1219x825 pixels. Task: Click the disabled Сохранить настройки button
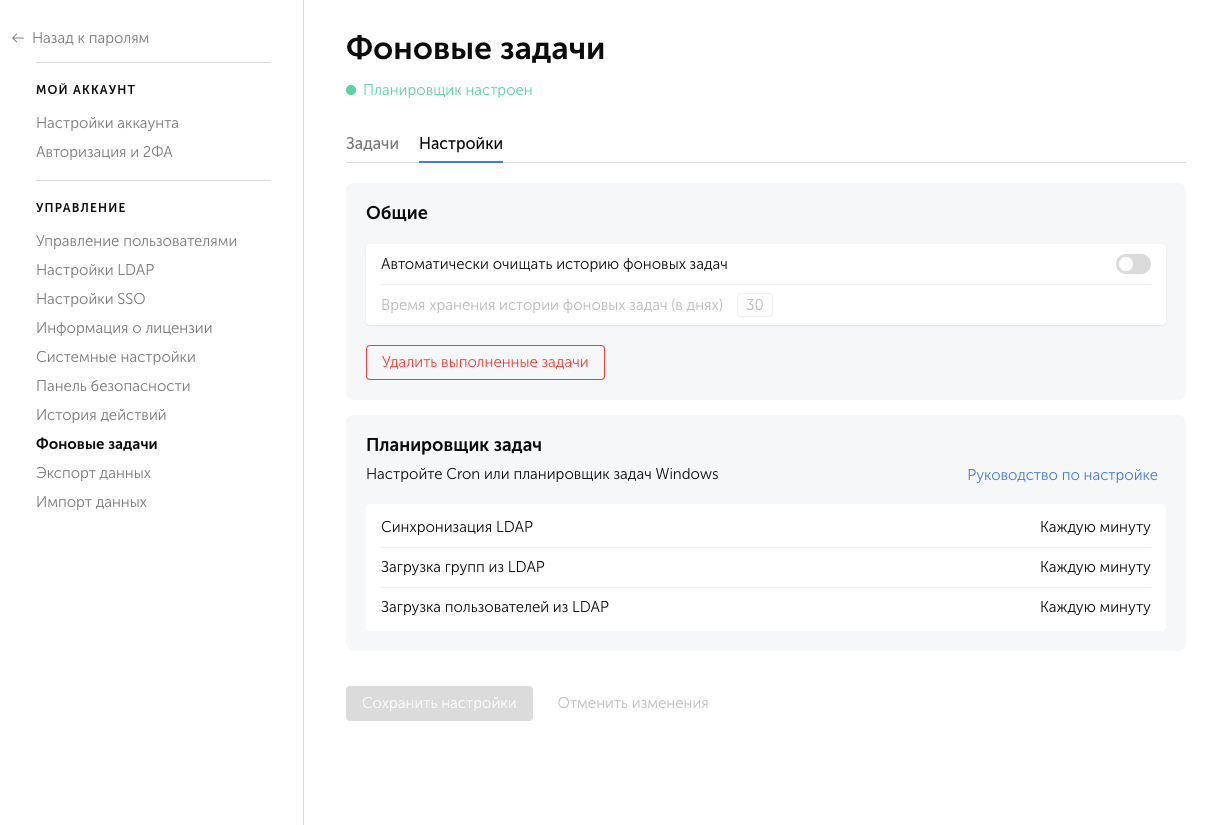point(439,703)
